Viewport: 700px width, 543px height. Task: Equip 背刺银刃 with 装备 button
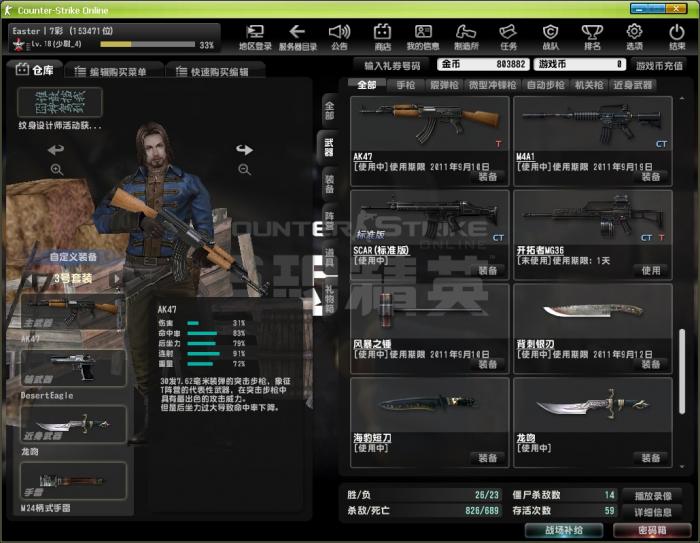[650, 364]
